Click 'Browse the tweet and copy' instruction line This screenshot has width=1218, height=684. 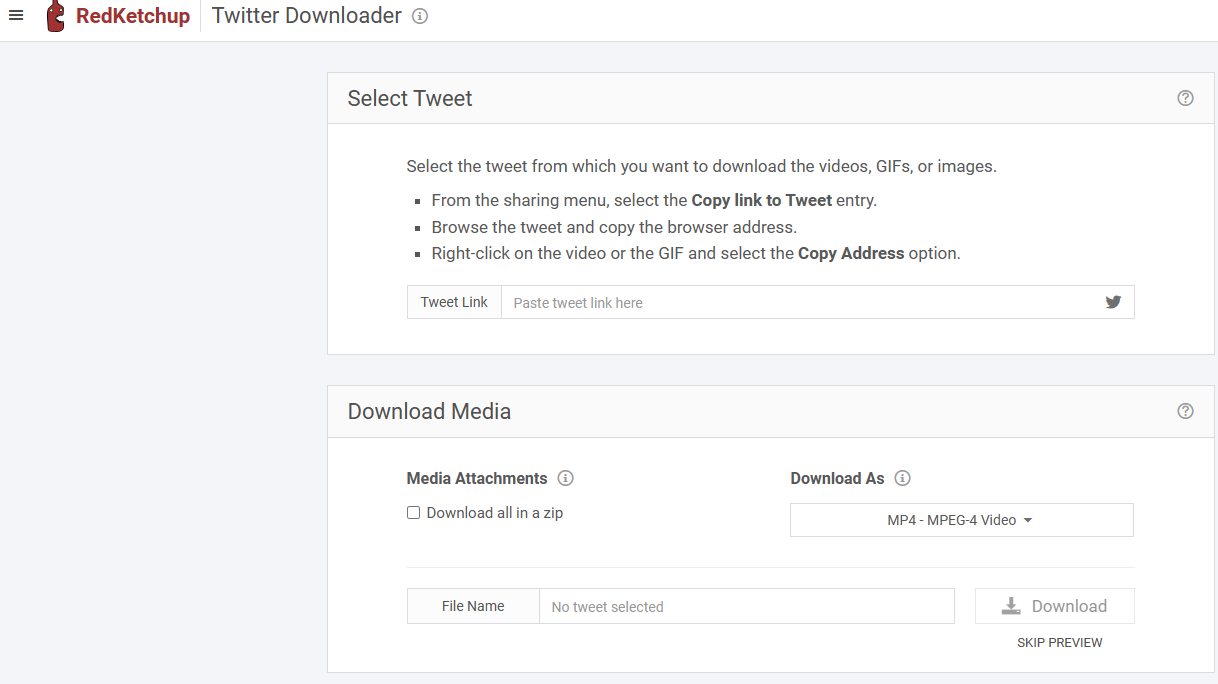pos(614,227)
